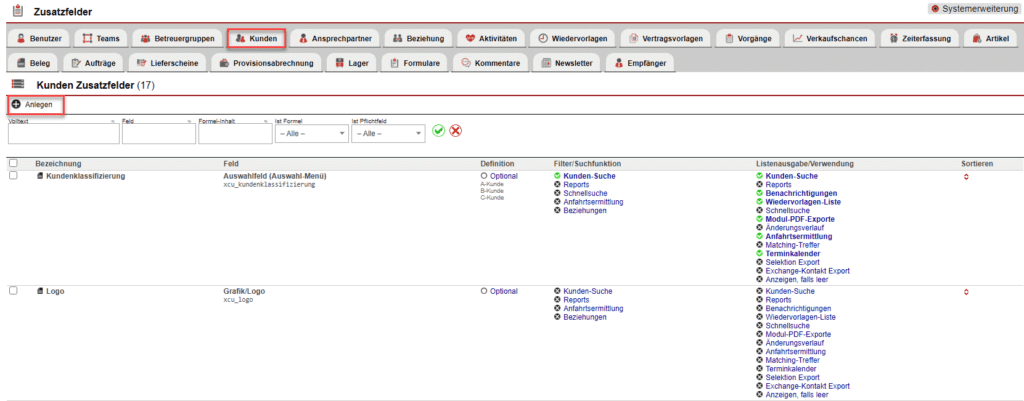Open the Ist Formel dropdown

click(x=311, y=133)
